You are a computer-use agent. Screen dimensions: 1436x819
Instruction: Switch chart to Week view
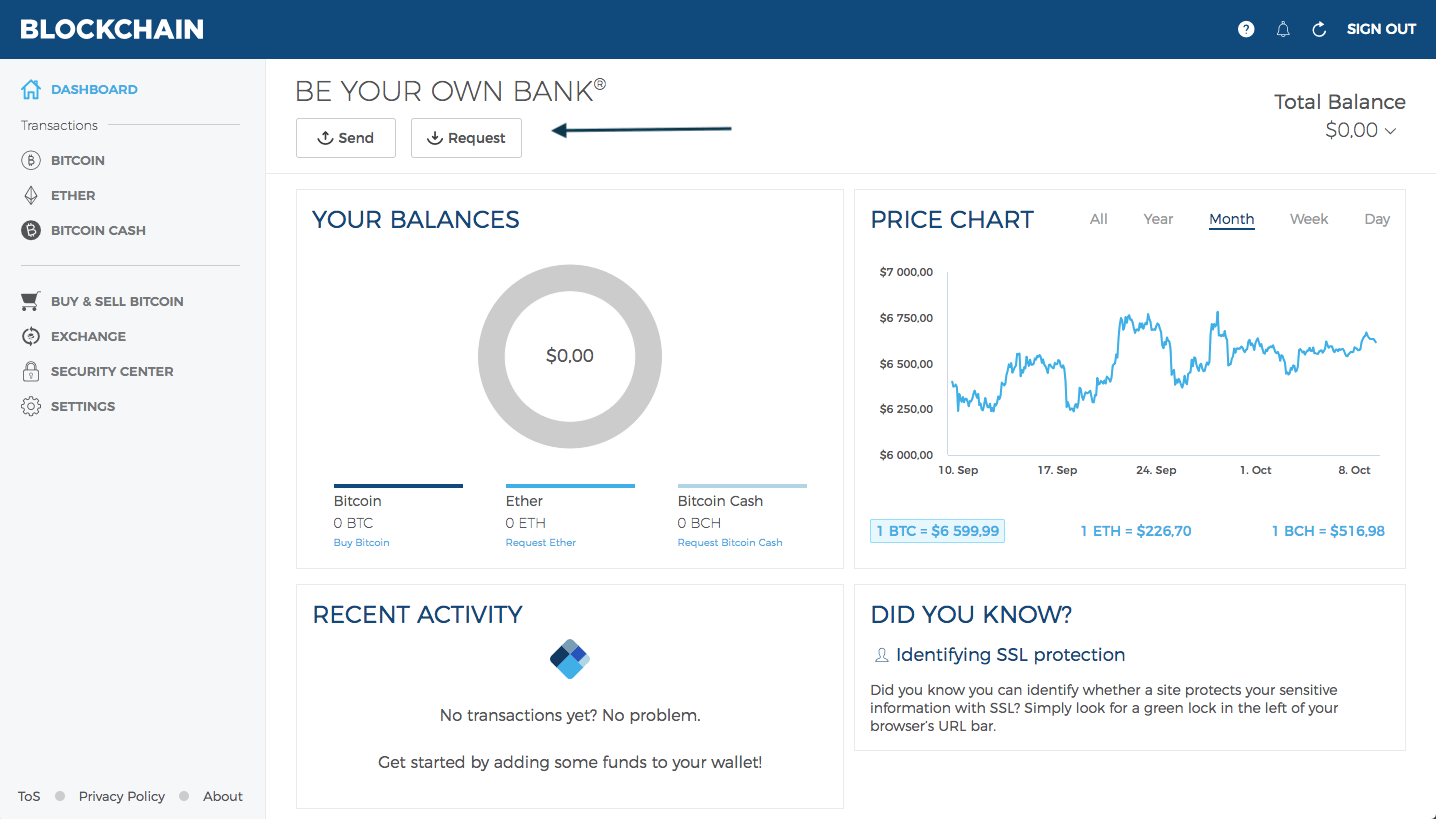(1308, 218)
